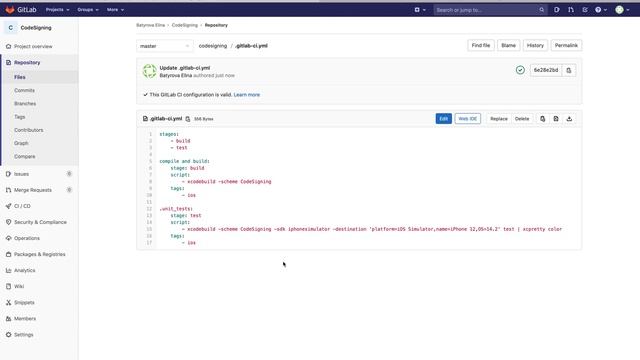Screen dimensions: 640x360
Task: Click the Find file button
Action: (x=481, y=45)
